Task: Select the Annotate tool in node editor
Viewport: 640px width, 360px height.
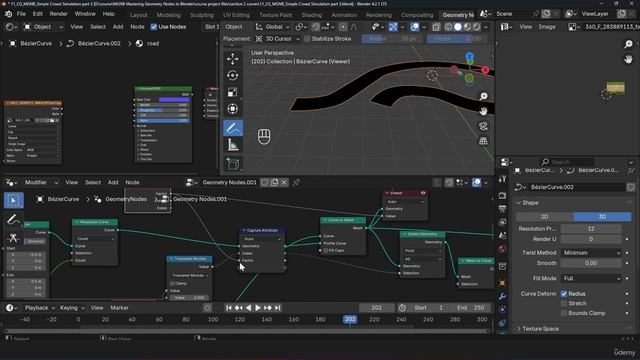Action: 13,220
